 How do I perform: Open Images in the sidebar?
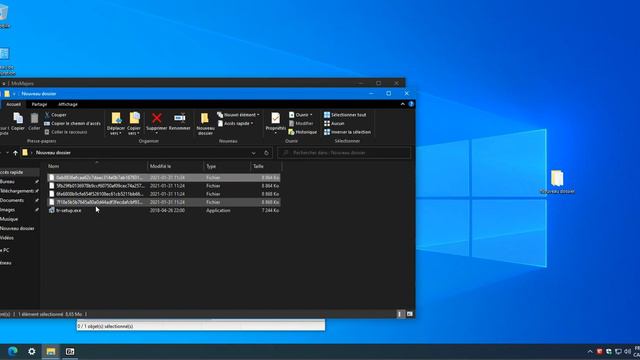pos(8,210)
